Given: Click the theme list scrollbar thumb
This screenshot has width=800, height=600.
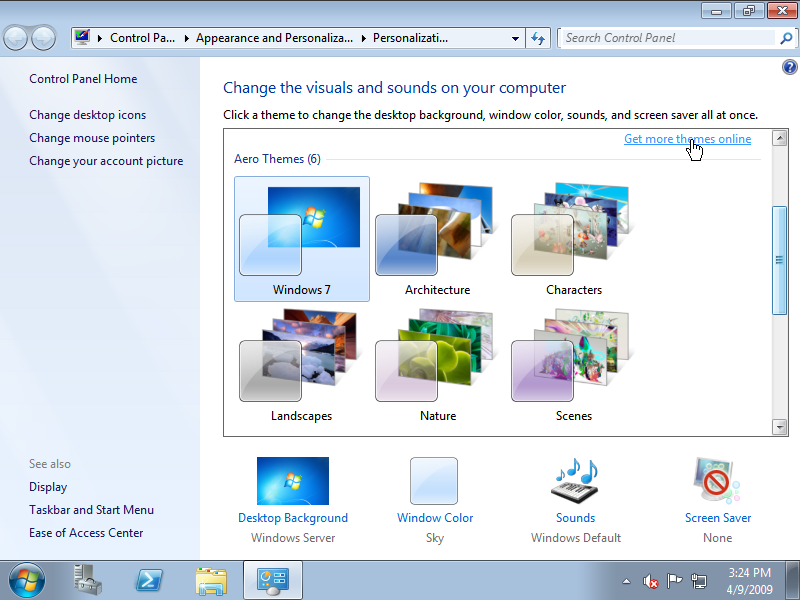Looking at the screenshot, I should [779, 260].
